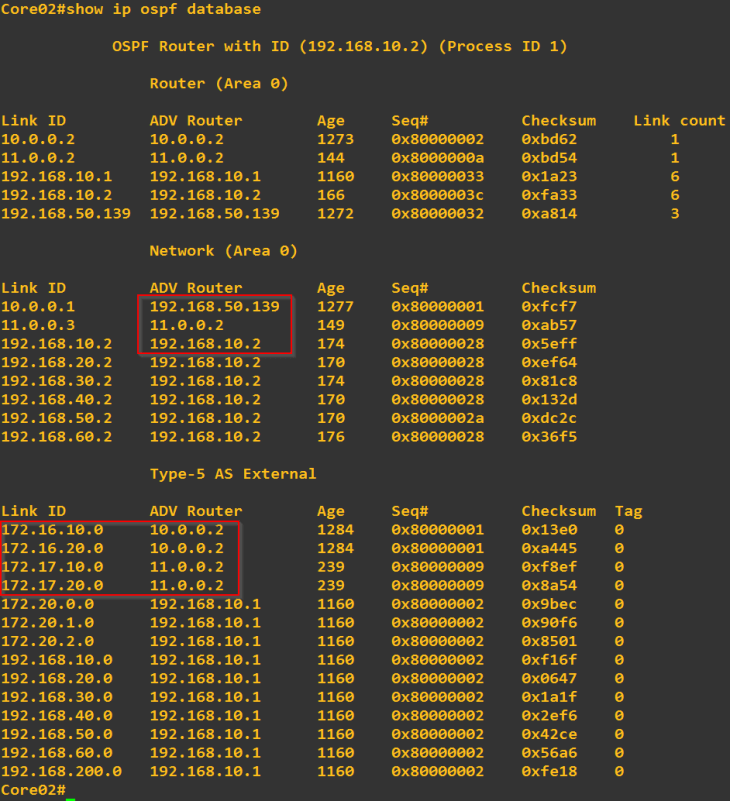Click the sequence number 0x8000003c

pos(437,195)
